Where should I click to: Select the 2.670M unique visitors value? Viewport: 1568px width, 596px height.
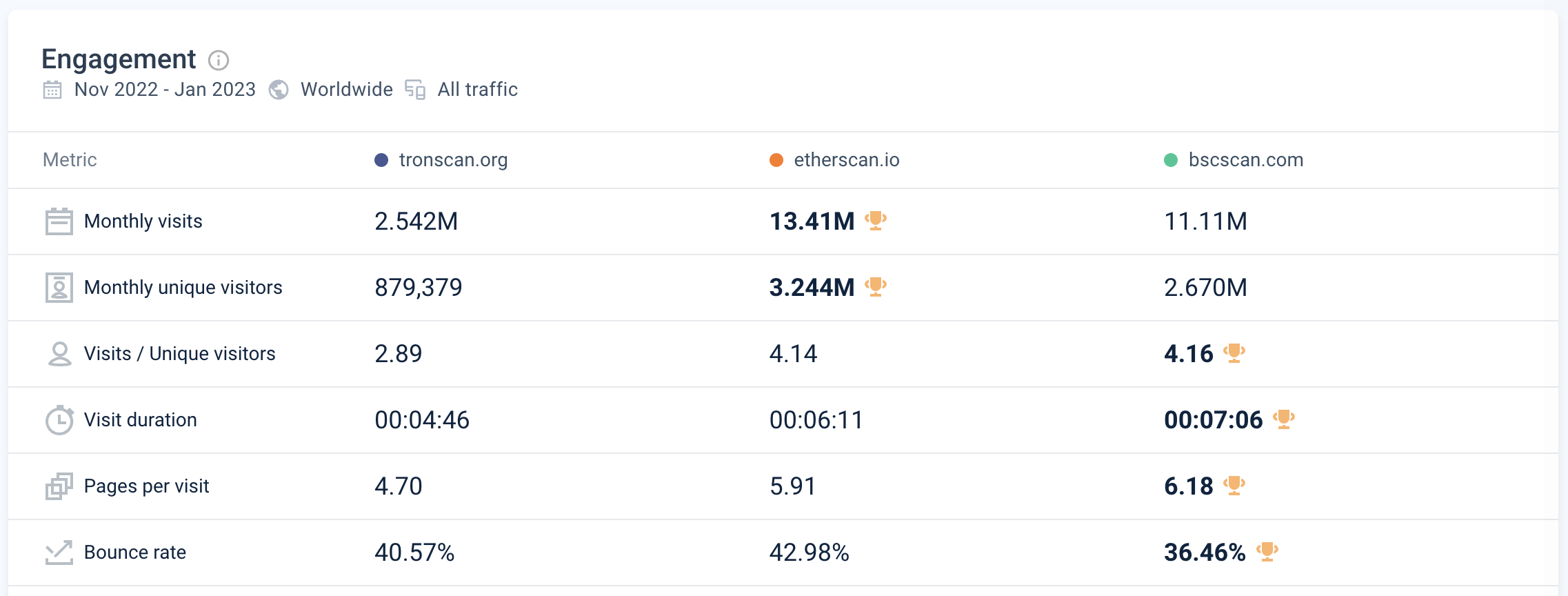click(x=1206, y=288)
